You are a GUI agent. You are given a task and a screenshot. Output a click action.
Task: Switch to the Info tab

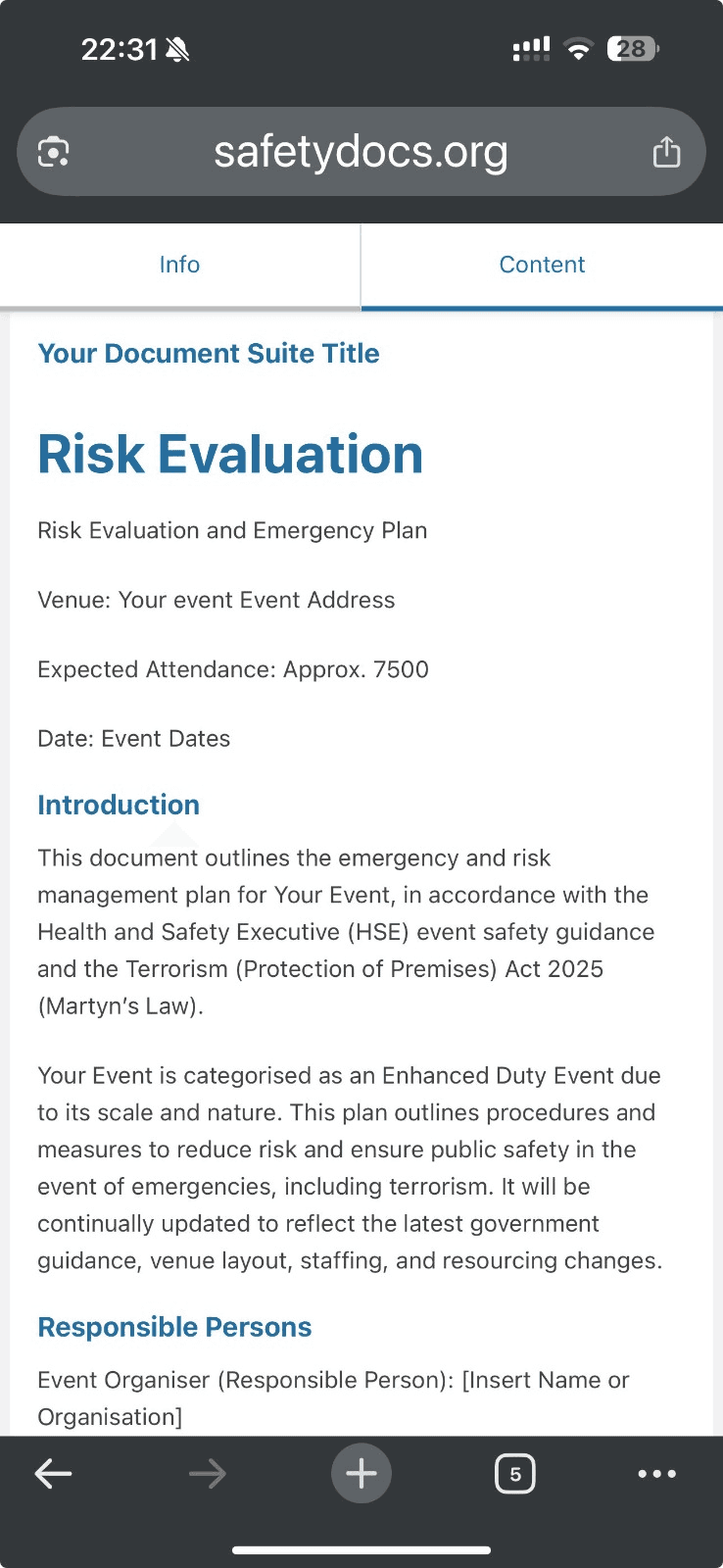[x=179, y=265]
